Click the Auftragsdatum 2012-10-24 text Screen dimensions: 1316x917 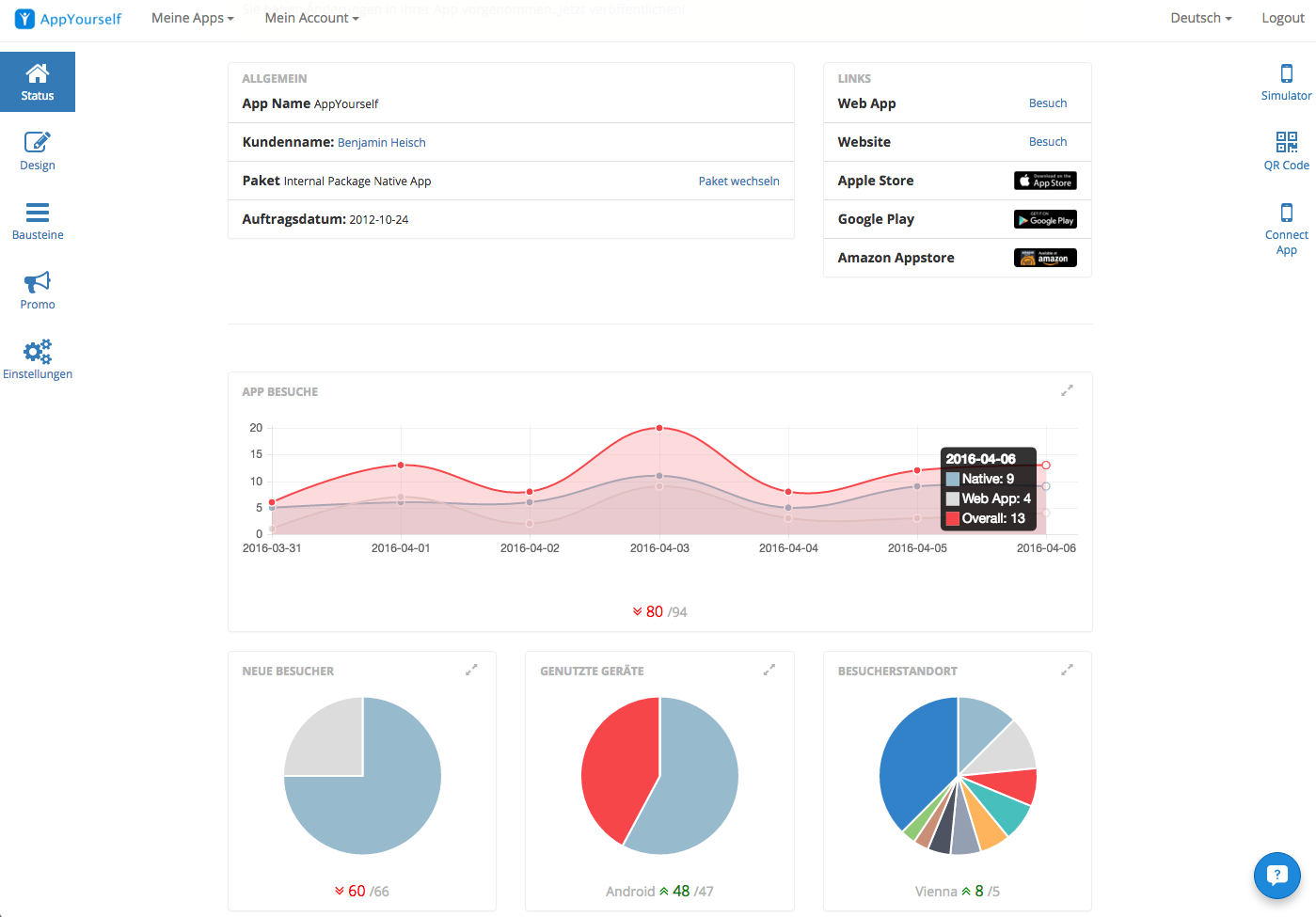(x=325, y=219)
